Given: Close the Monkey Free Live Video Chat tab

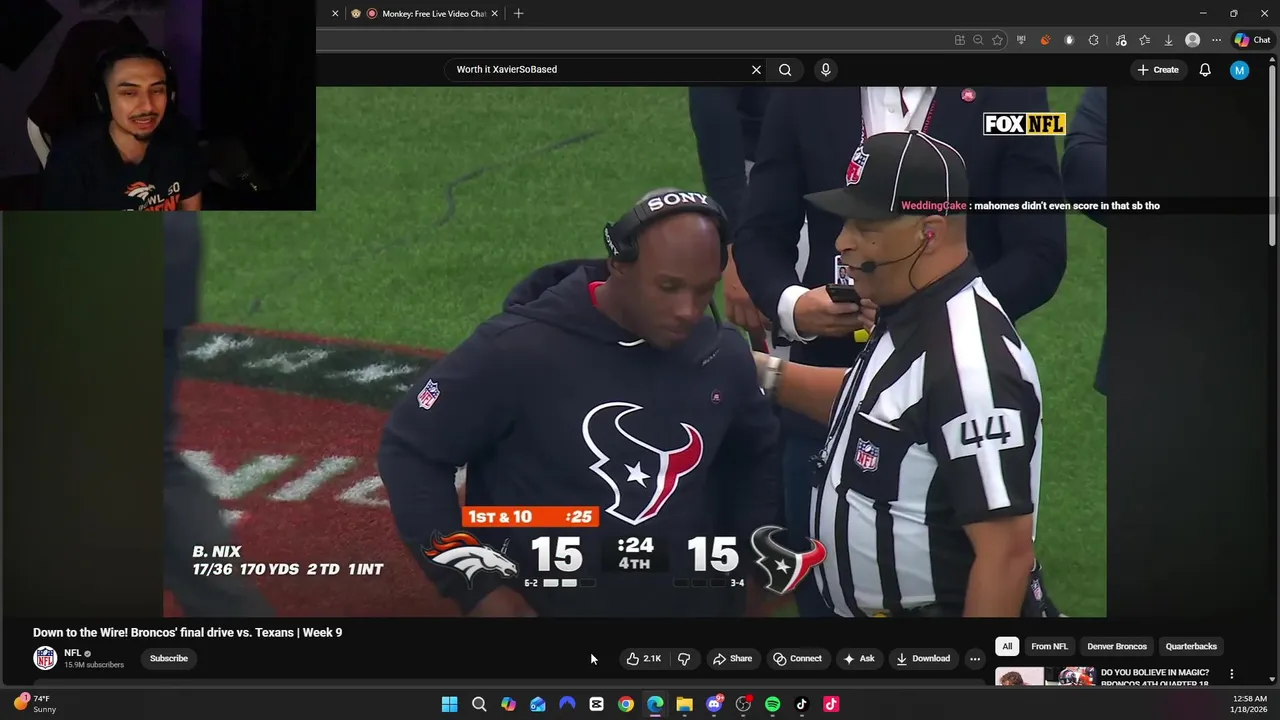Looking at the screenshot, I should [x=494, y=14].
